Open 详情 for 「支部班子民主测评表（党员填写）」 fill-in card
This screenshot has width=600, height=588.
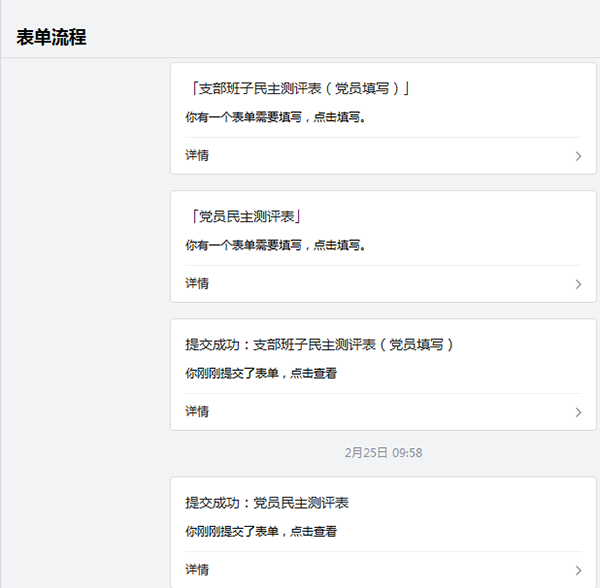197,156
